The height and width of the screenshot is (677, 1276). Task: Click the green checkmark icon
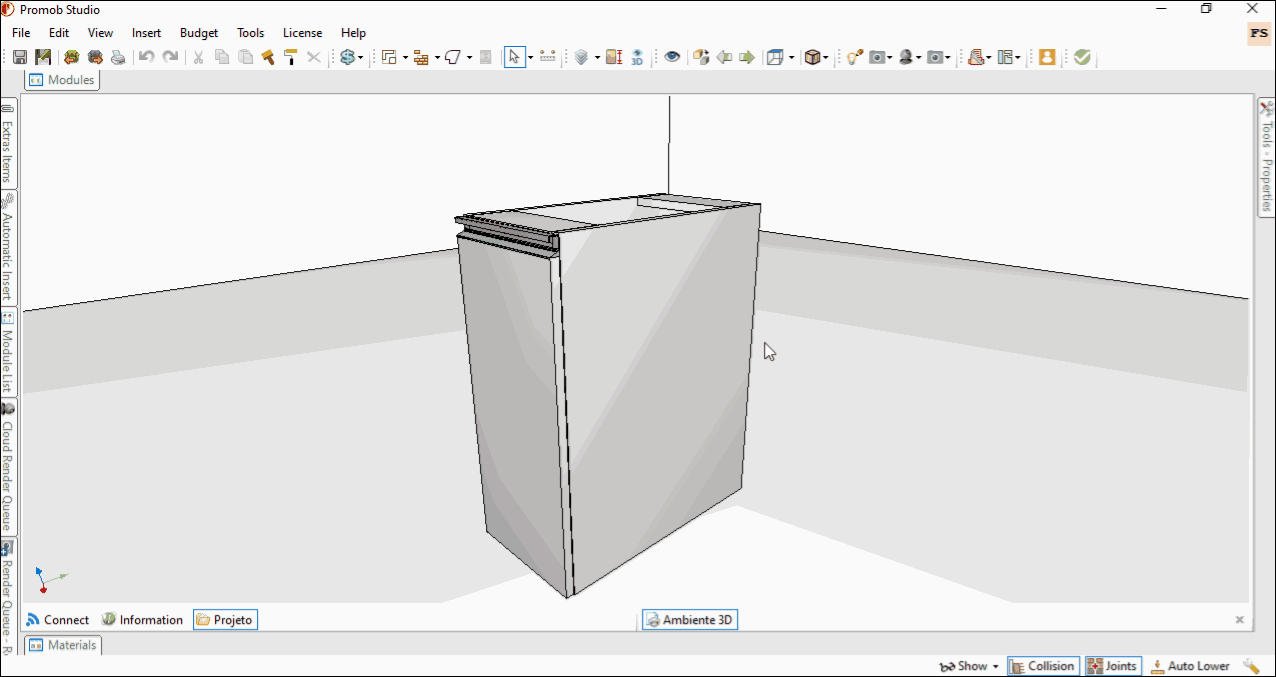(x=1082, y=57)
